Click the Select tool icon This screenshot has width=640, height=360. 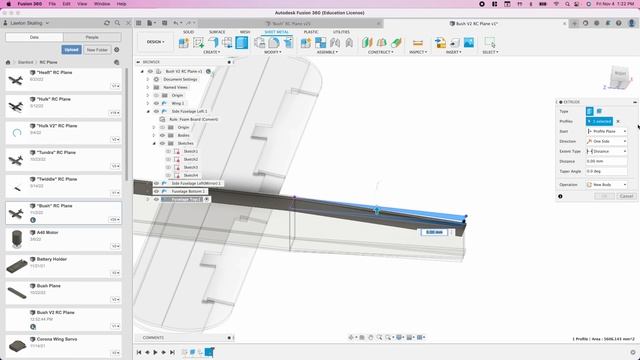(490, 42)
